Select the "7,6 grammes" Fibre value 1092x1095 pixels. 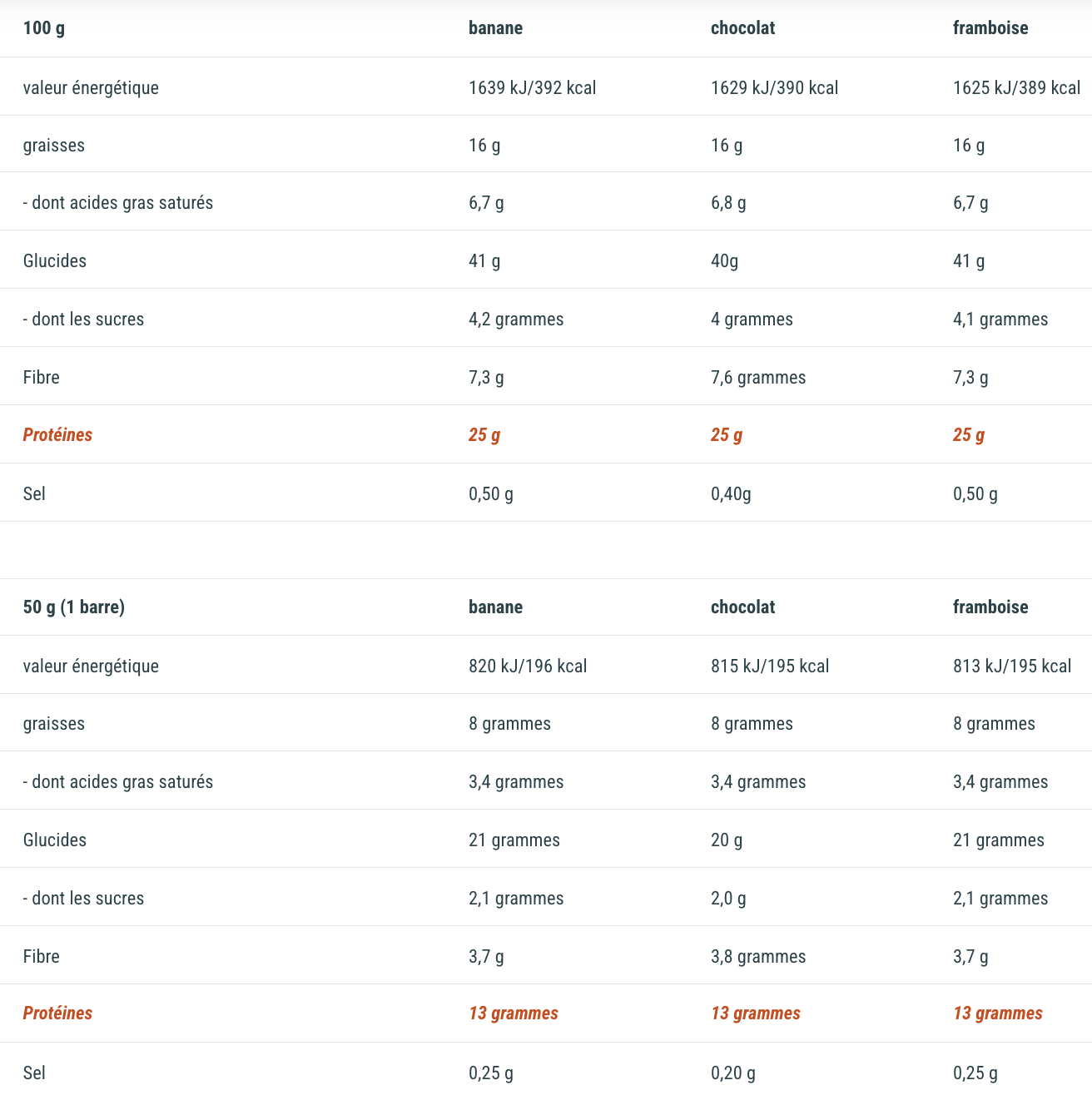pos(758,378)
